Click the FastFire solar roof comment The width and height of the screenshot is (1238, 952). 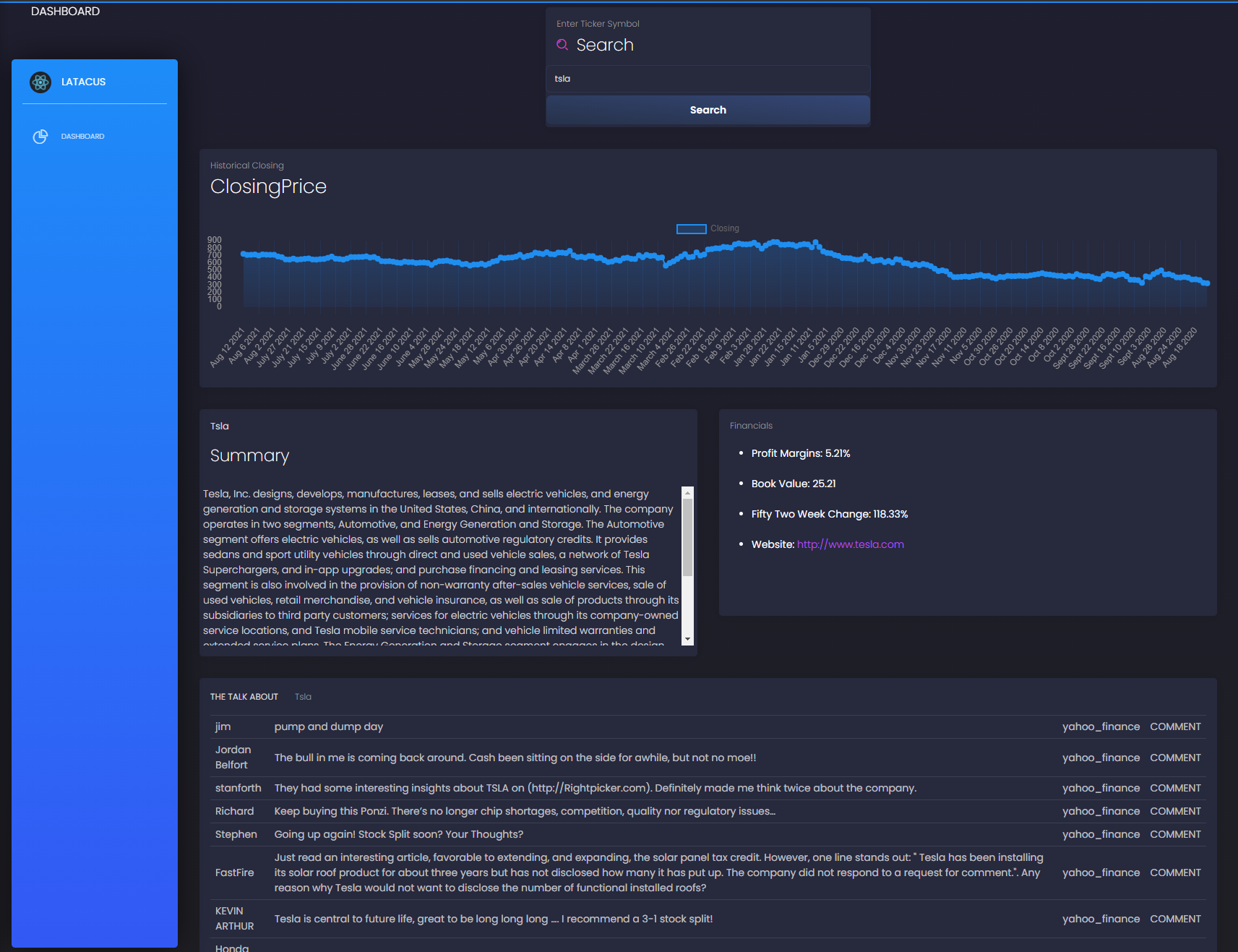659,872
